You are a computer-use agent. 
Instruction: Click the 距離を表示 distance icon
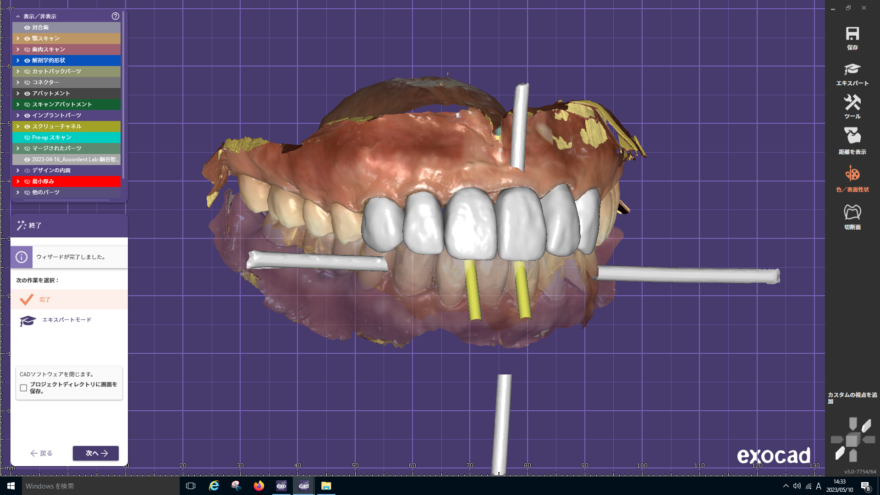(852, 139)
